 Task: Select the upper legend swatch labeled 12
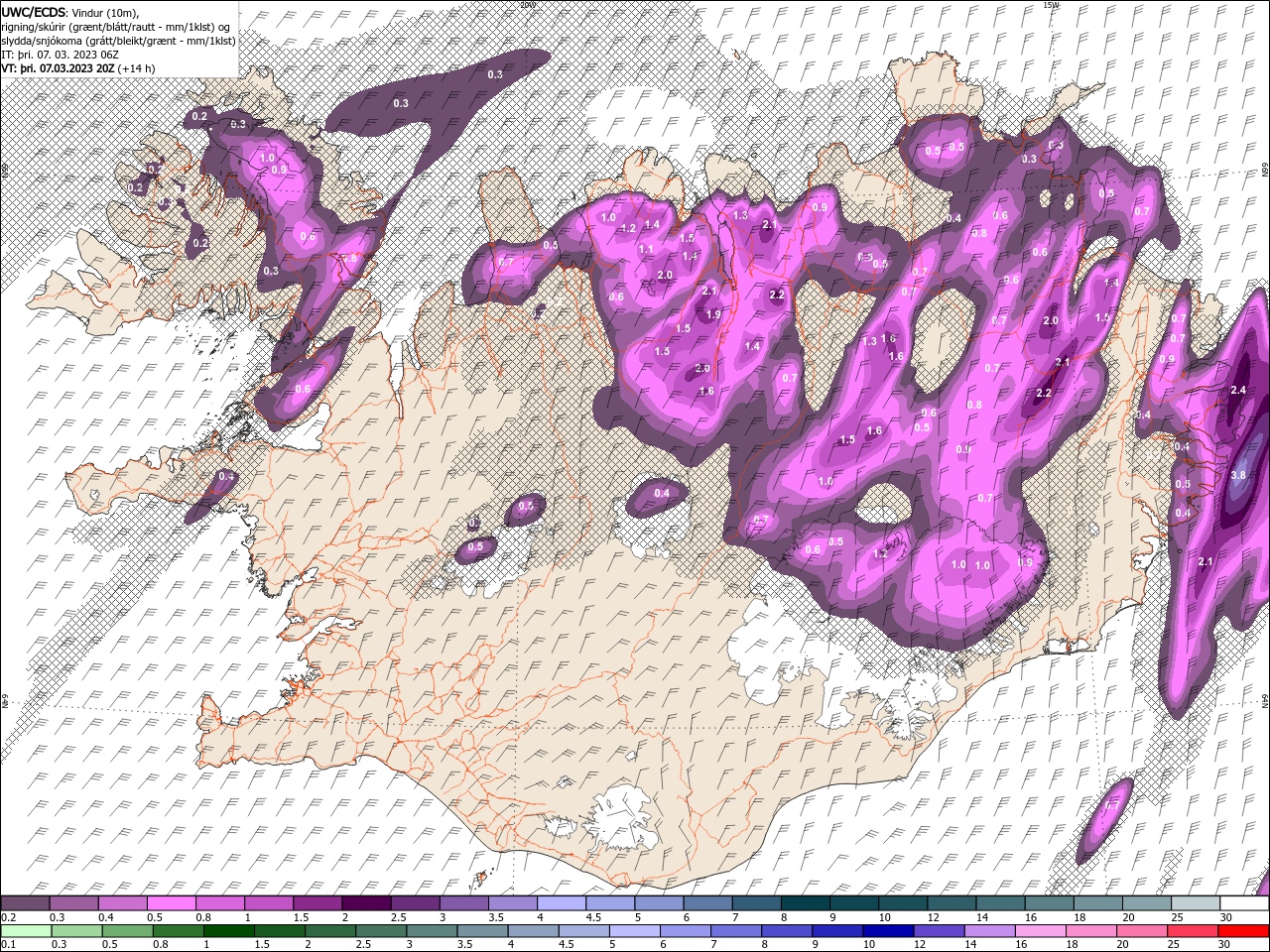point(952,903)
